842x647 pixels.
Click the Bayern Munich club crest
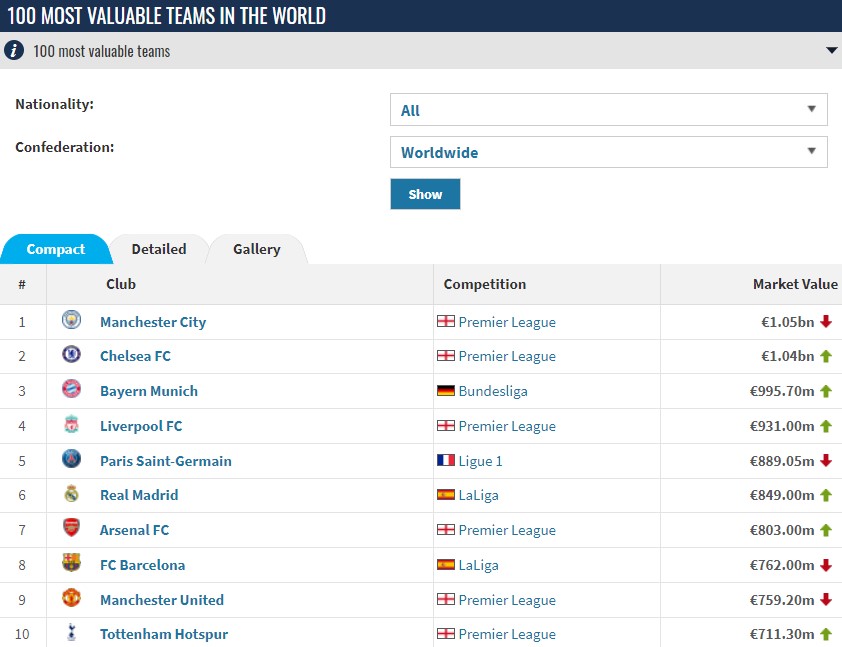pyautogui.click(x=71, y=389)
